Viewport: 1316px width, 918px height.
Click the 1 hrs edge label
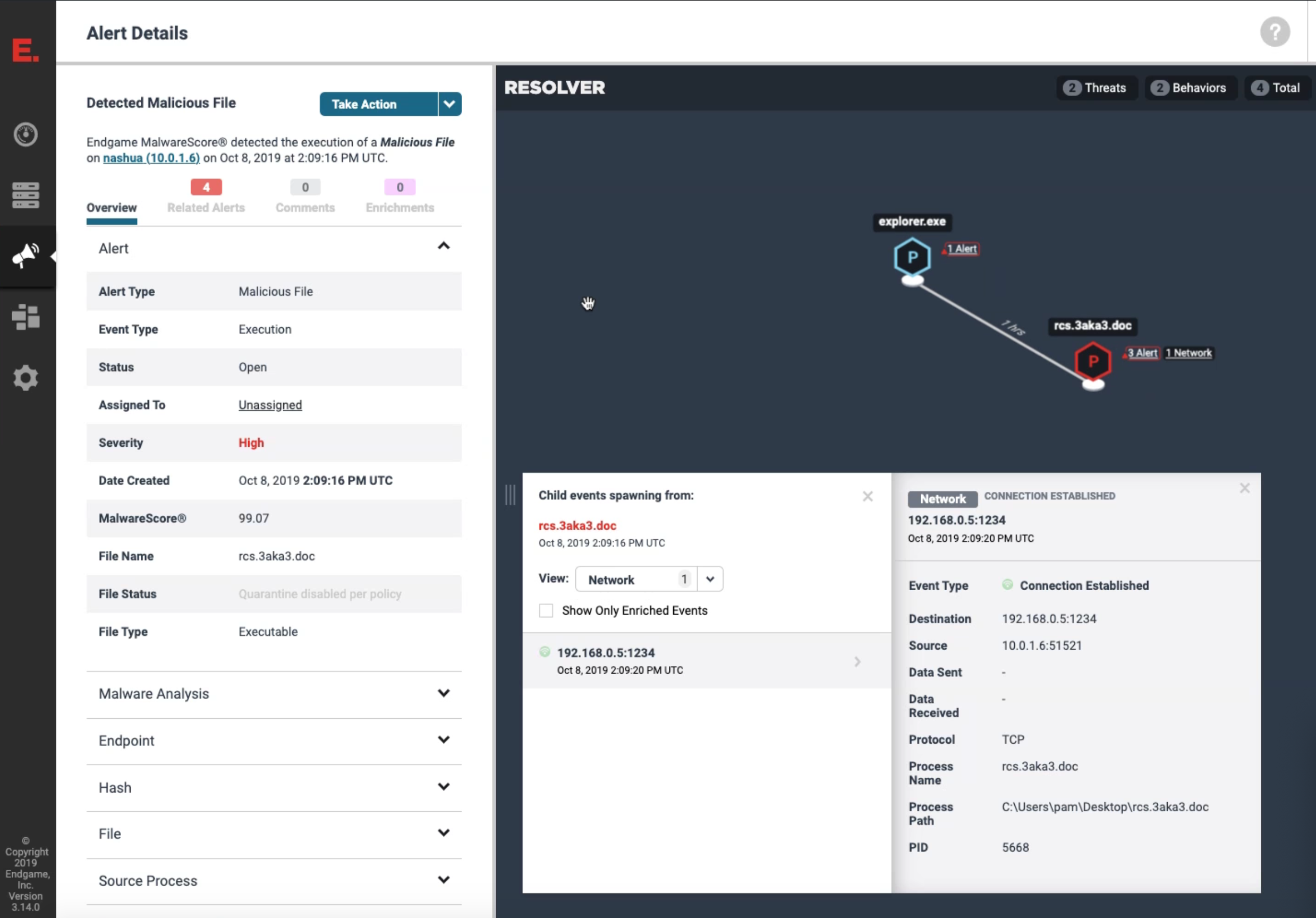tap(1013, 328)
